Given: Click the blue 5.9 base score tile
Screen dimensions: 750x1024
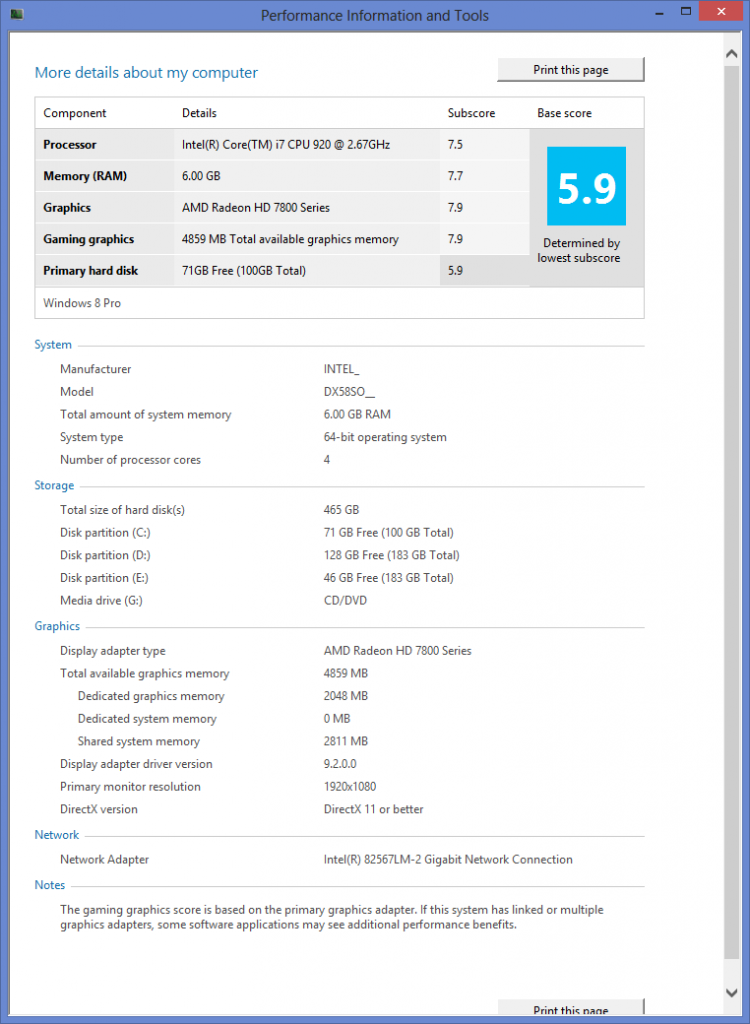Looking at the screenshot, I should [586, 186].
